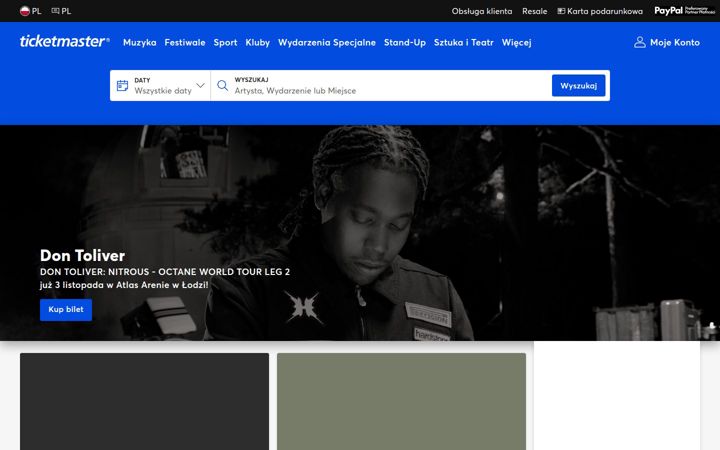This screenshot has height=450, width=720.
Task: Click the calendar icon in date field
Action: pos(122,85)
